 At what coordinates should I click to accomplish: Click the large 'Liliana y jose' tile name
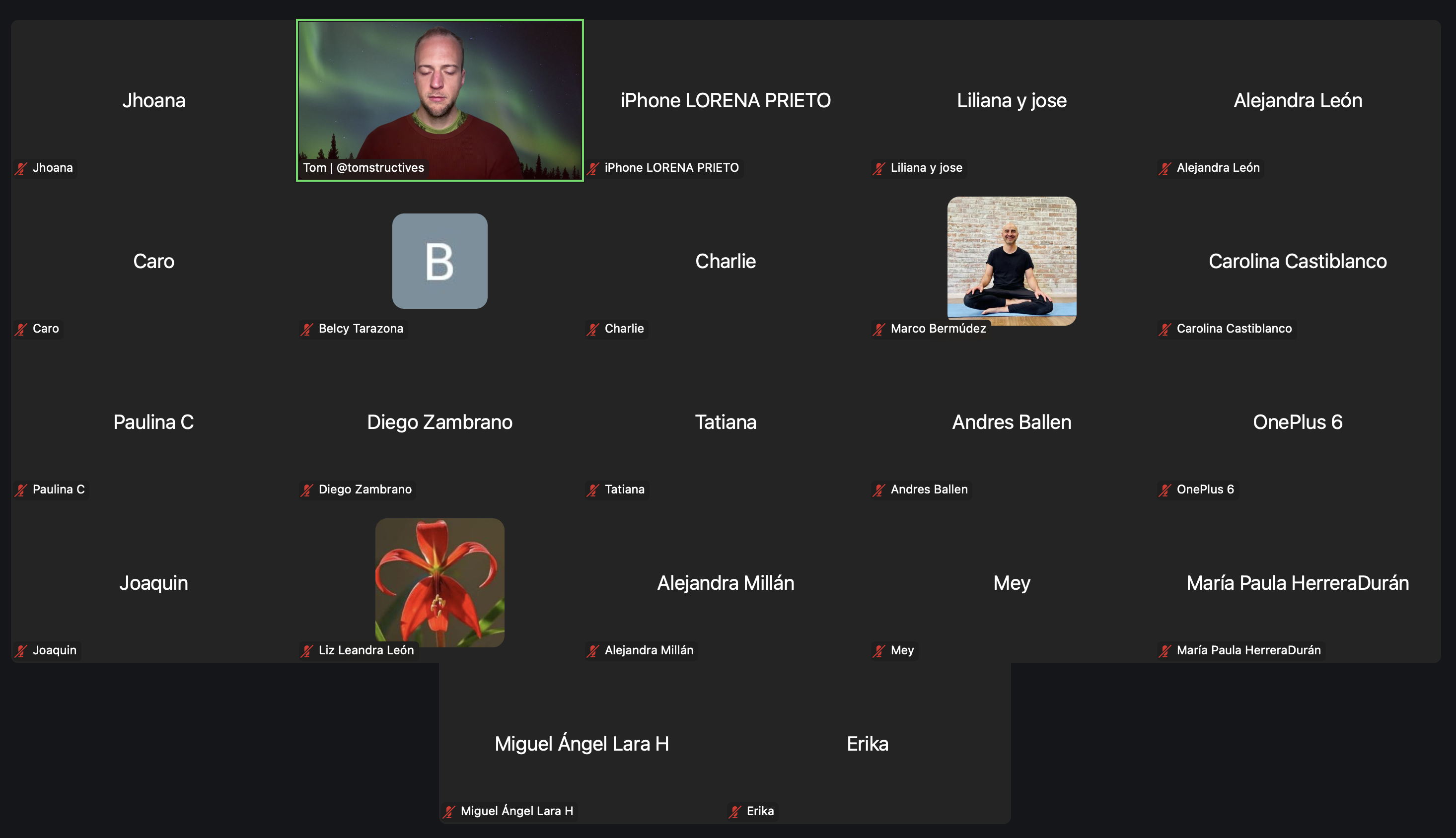pyautogui.click(x=1012, y=101)
